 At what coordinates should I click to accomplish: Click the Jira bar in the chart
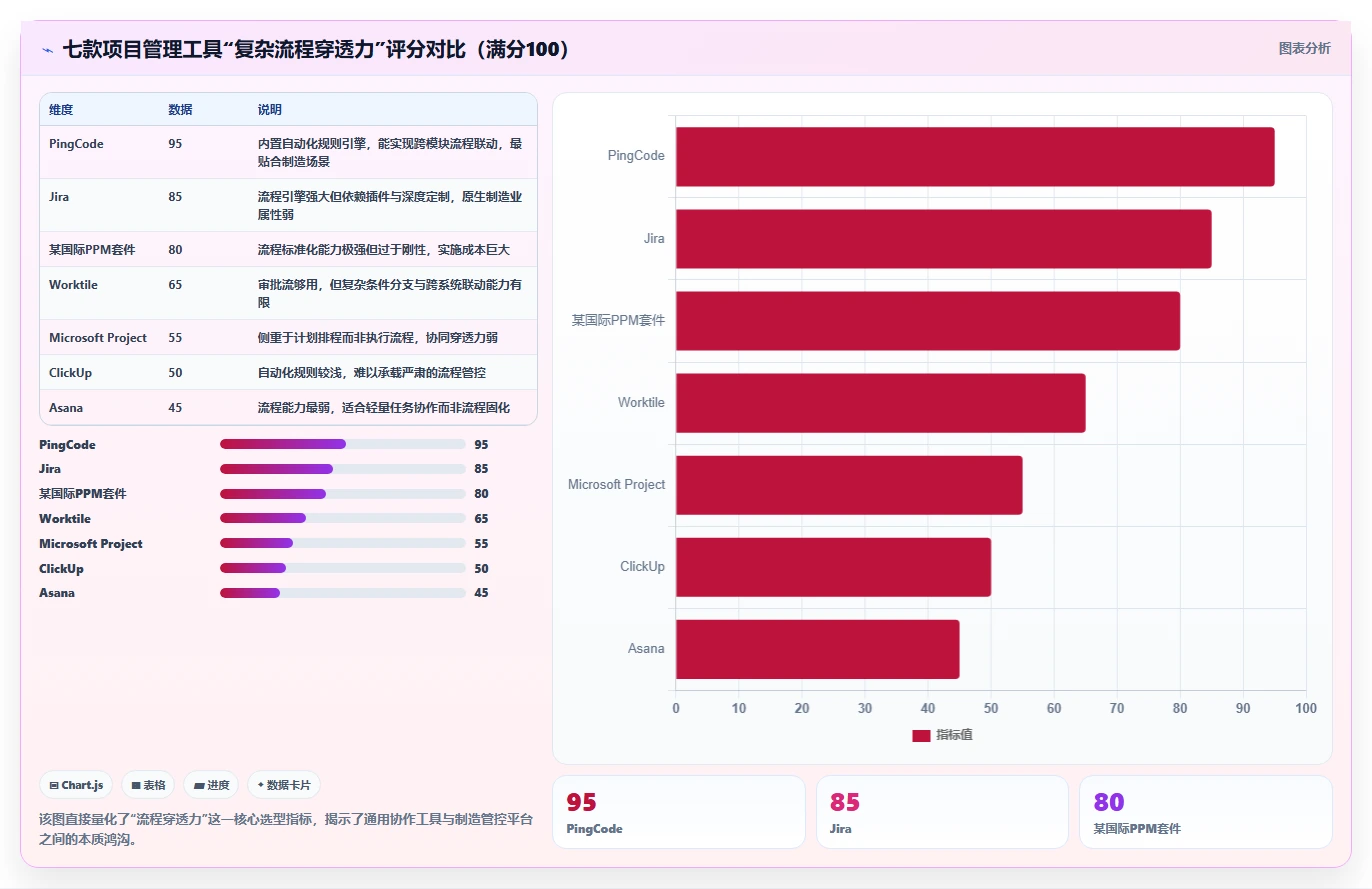click(x=944, y=238)
